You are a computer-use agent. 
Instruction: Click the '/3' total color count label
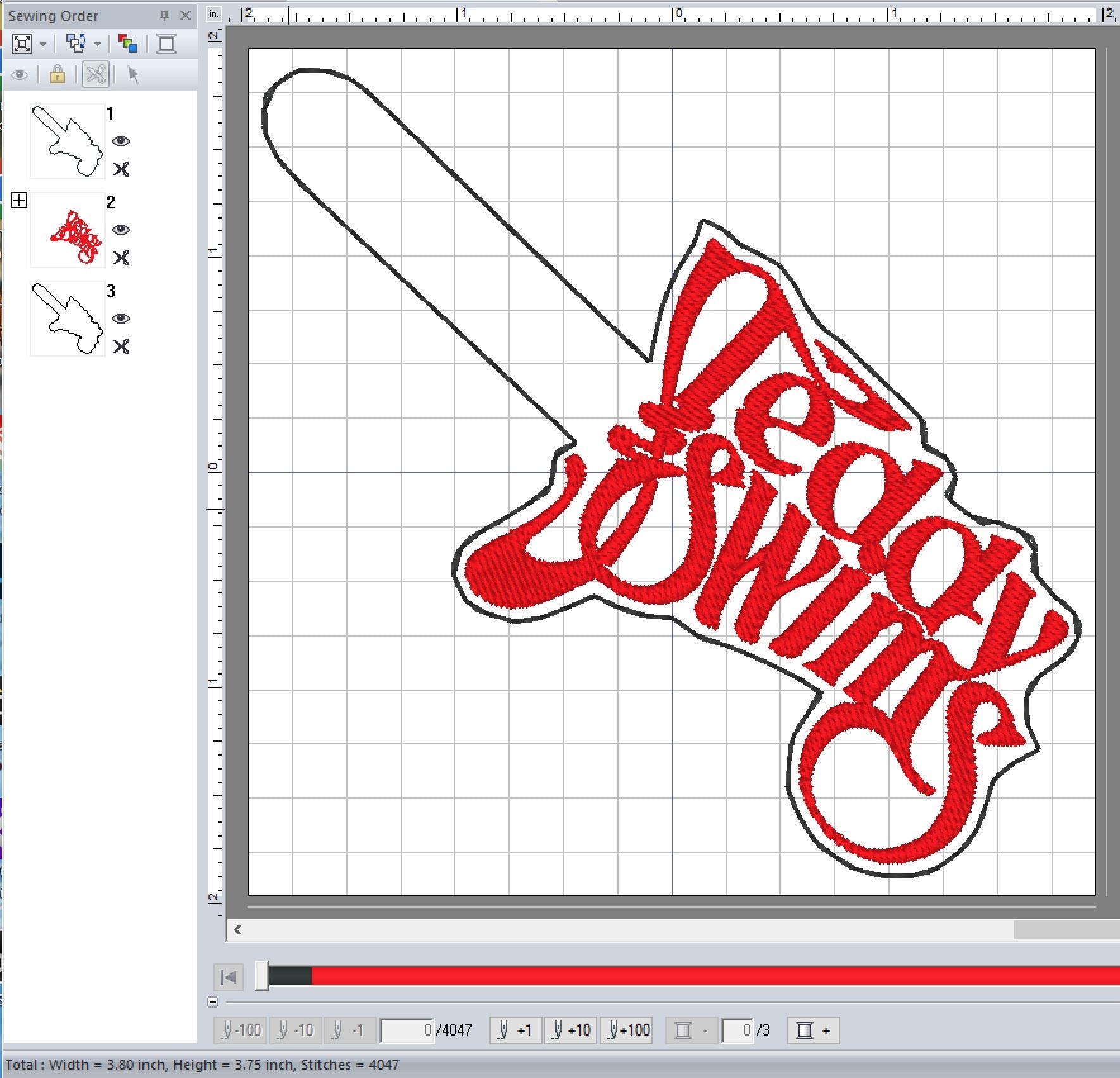pos(763,1030)
